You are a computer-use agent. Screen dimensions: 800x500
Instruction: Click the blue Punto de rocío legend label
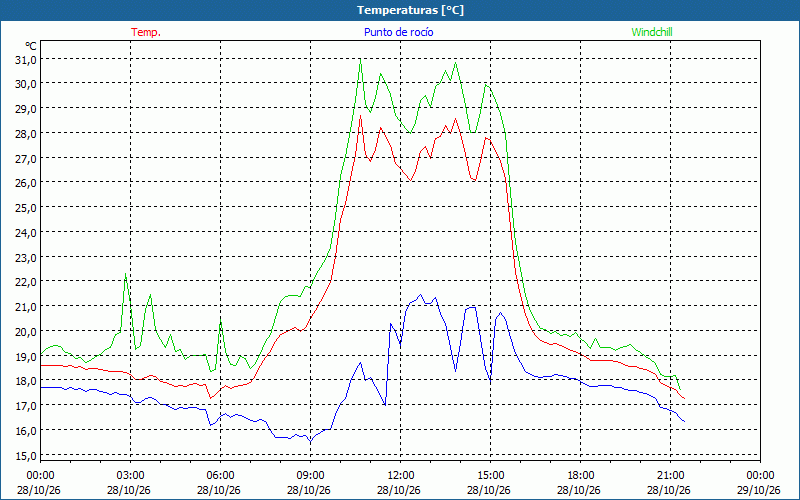[398, 32]
